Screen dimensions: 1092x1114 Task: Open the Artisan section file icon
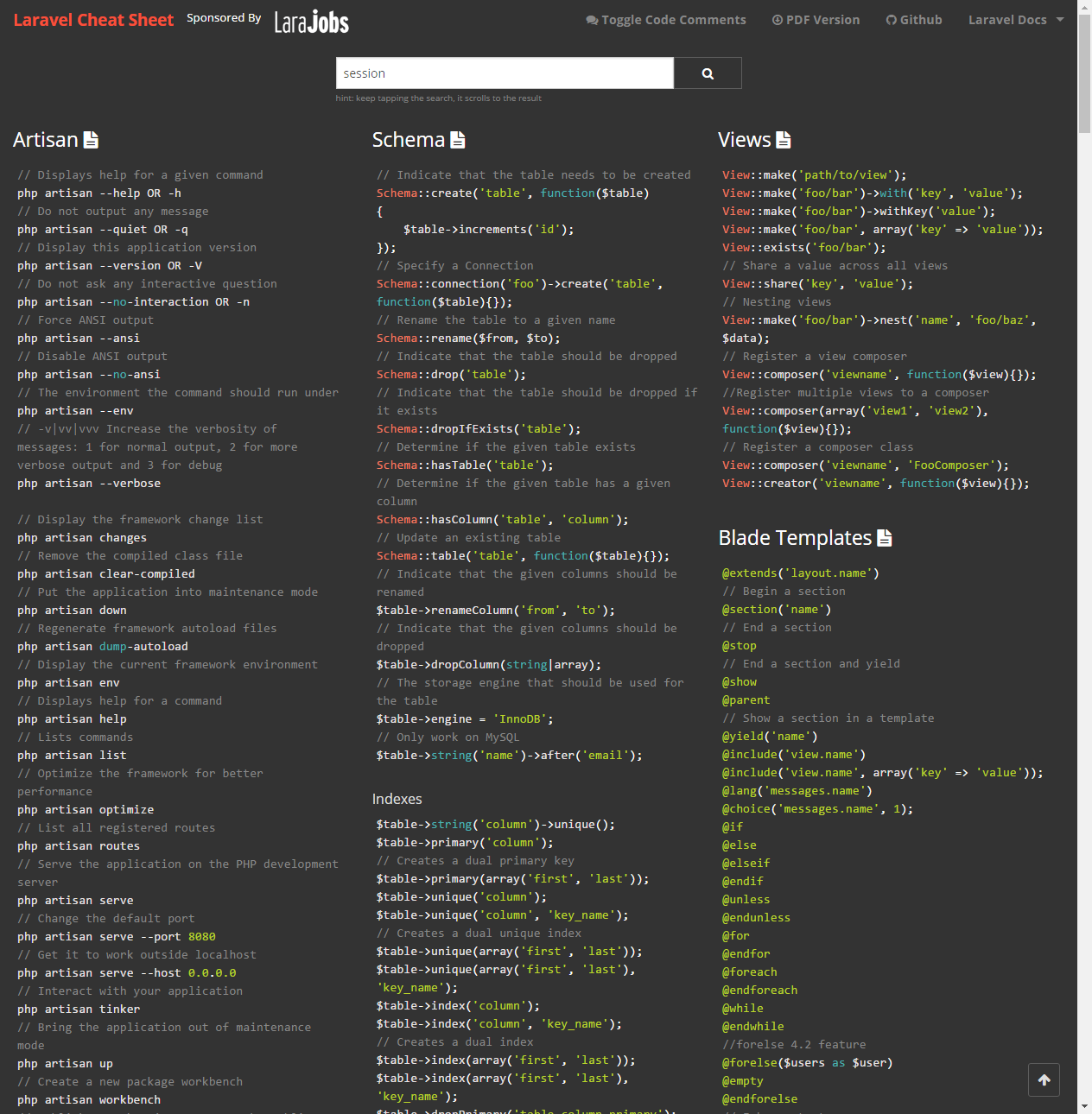pos(91,140)
